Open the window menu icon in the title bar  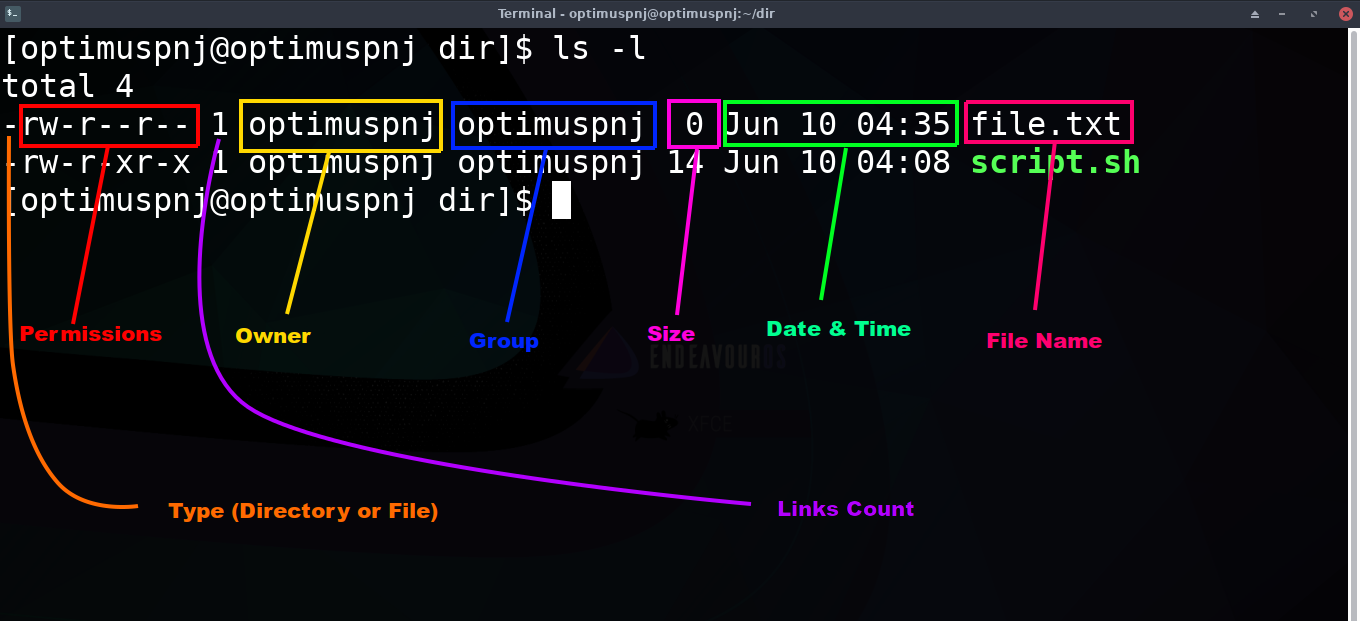(11, 13)
